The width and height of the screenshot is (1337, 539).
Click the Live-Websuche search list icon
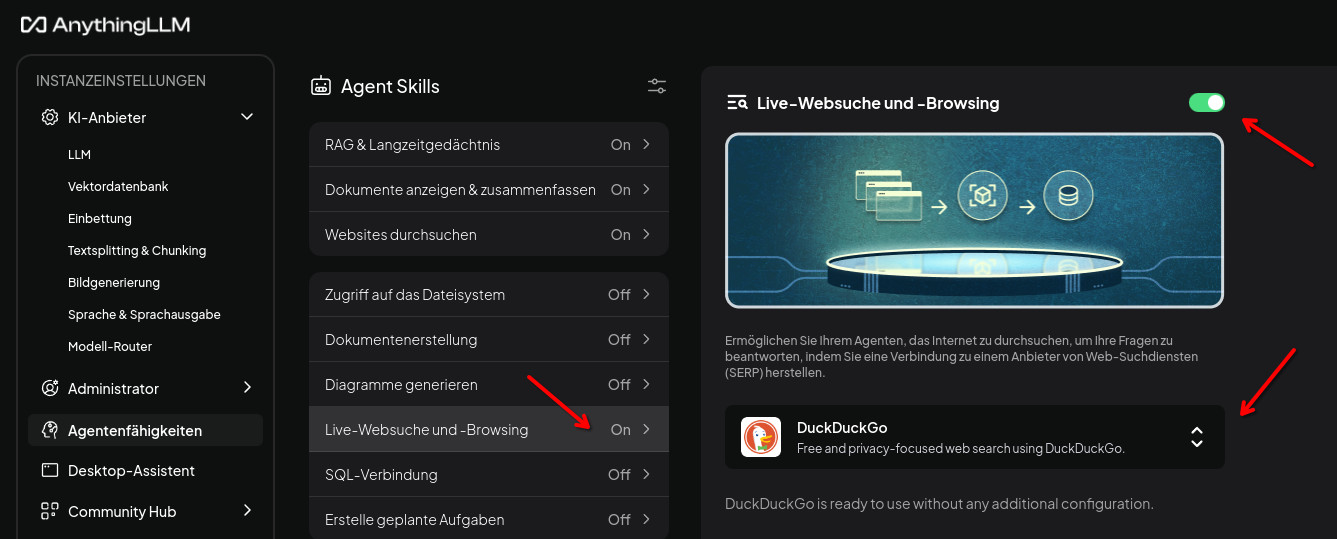(738, 103)
